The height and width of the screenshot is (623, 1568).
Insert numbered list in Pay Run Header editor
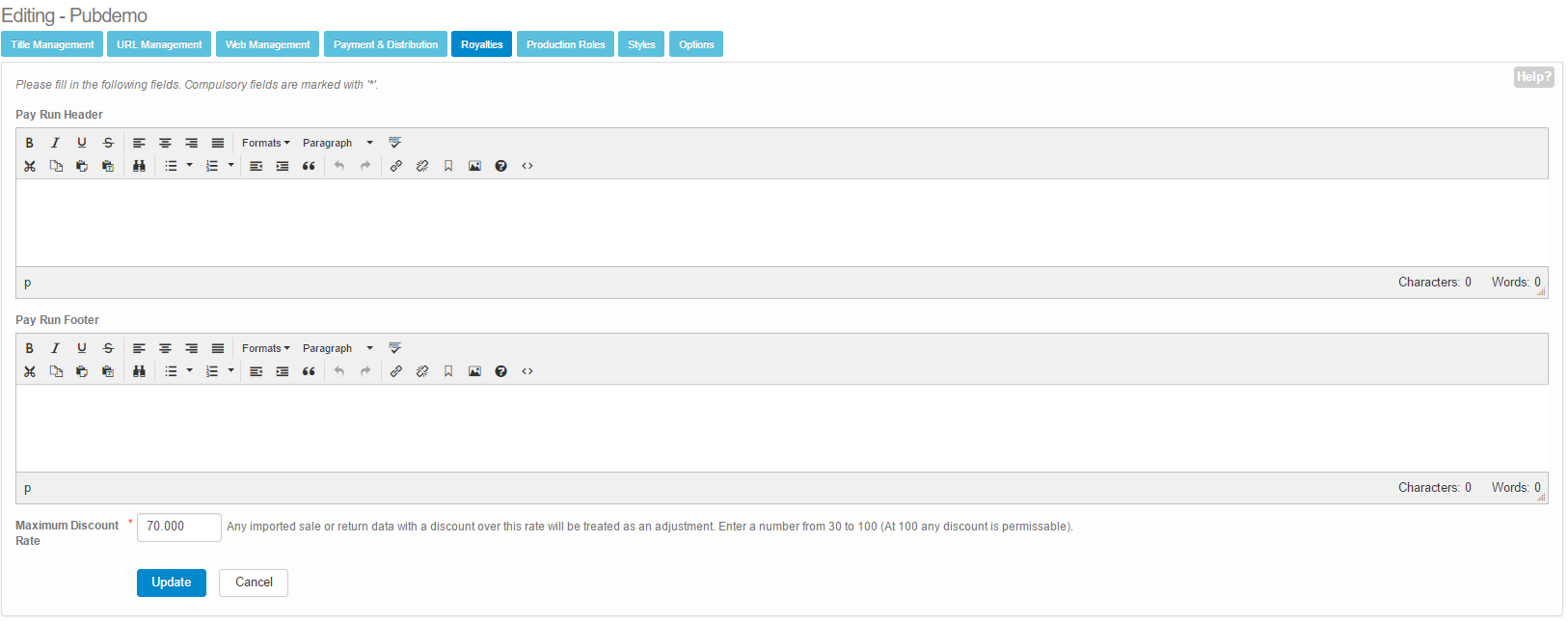coord(212,166)
